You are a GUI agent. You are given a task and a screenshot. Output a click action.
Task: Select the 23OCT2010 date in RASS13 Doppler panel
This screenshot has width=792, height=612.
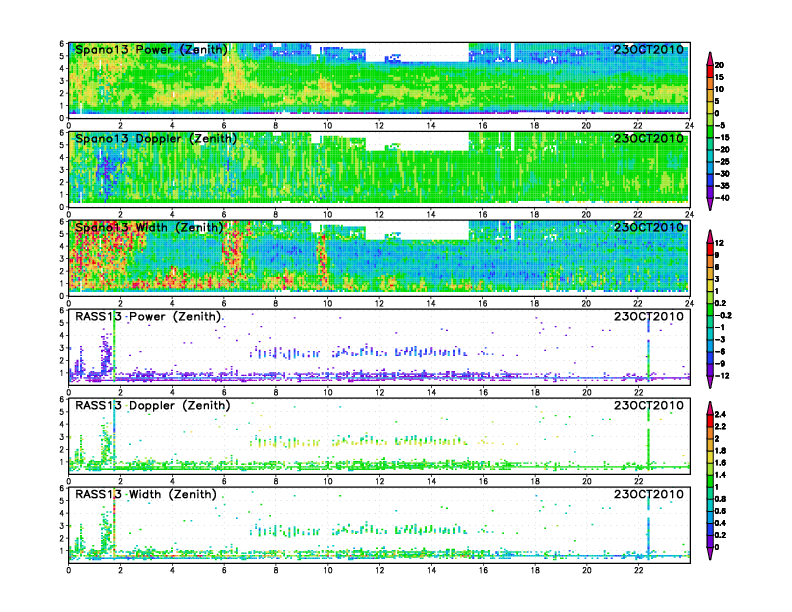649,405
